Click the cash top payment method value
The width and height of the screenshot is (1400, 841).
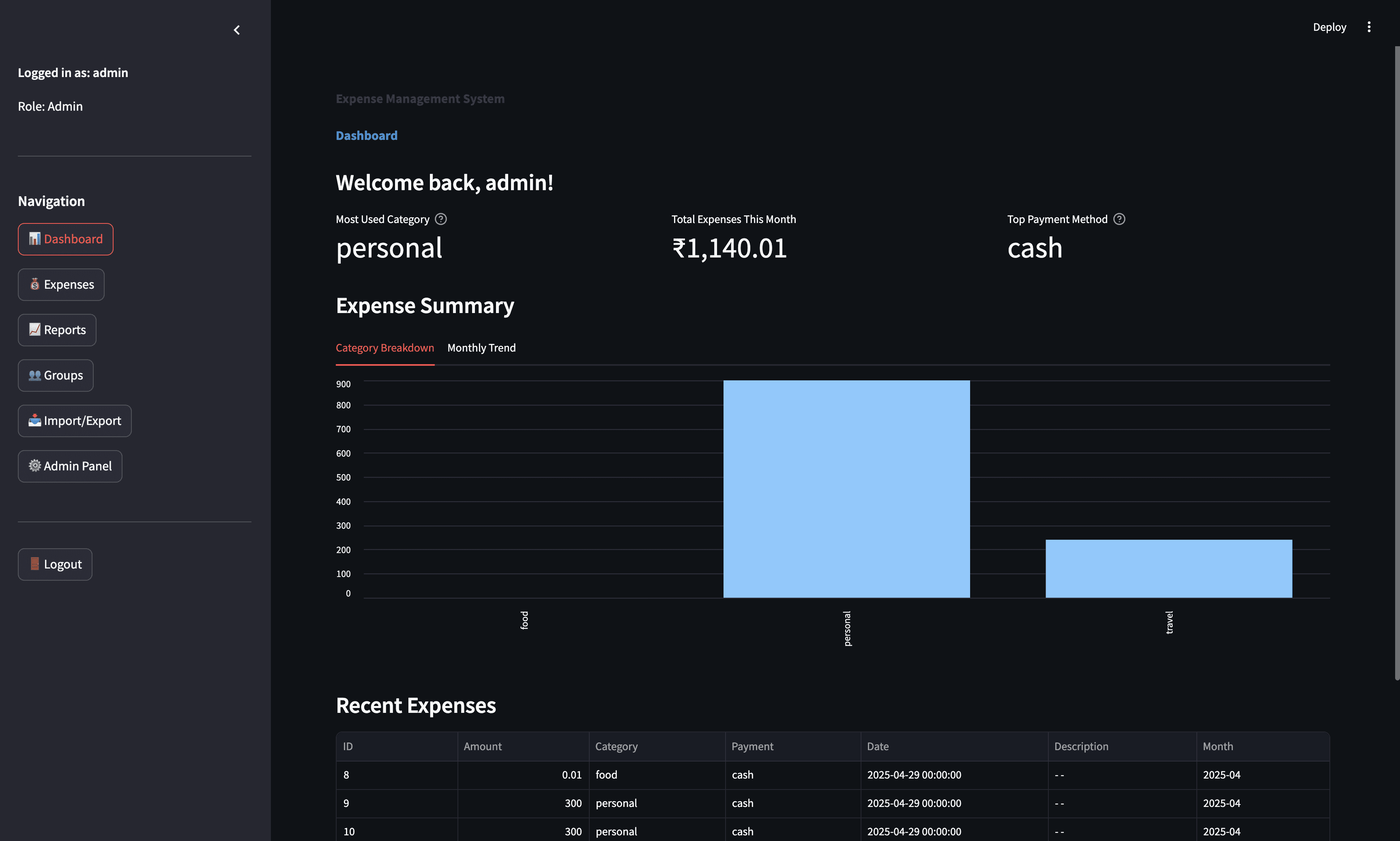point(1035,248)
